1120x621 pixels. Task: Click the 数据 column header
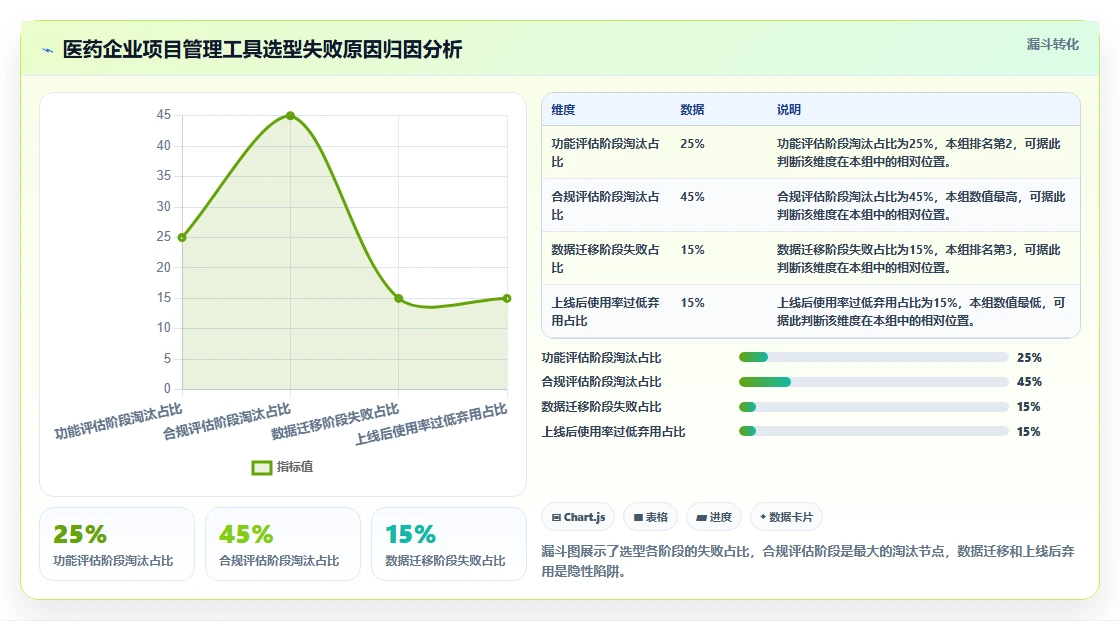click(692, 109)
